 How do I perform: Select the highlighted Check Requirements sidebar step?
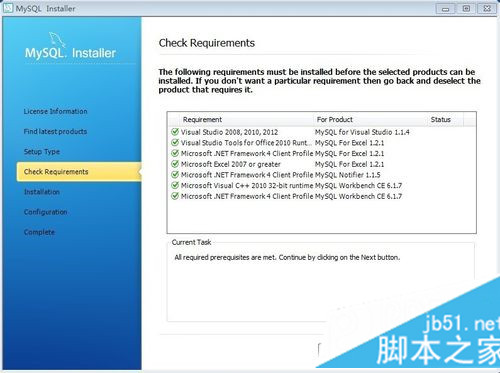(79, 172)
